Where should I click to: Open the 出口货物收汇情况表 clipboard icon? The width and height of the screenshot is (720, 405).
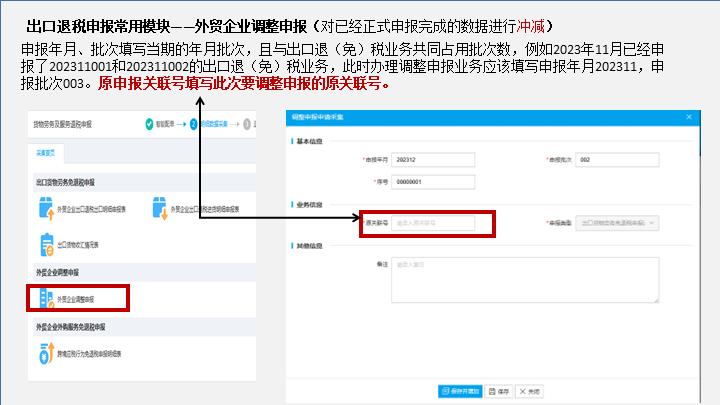coord(46,245)
